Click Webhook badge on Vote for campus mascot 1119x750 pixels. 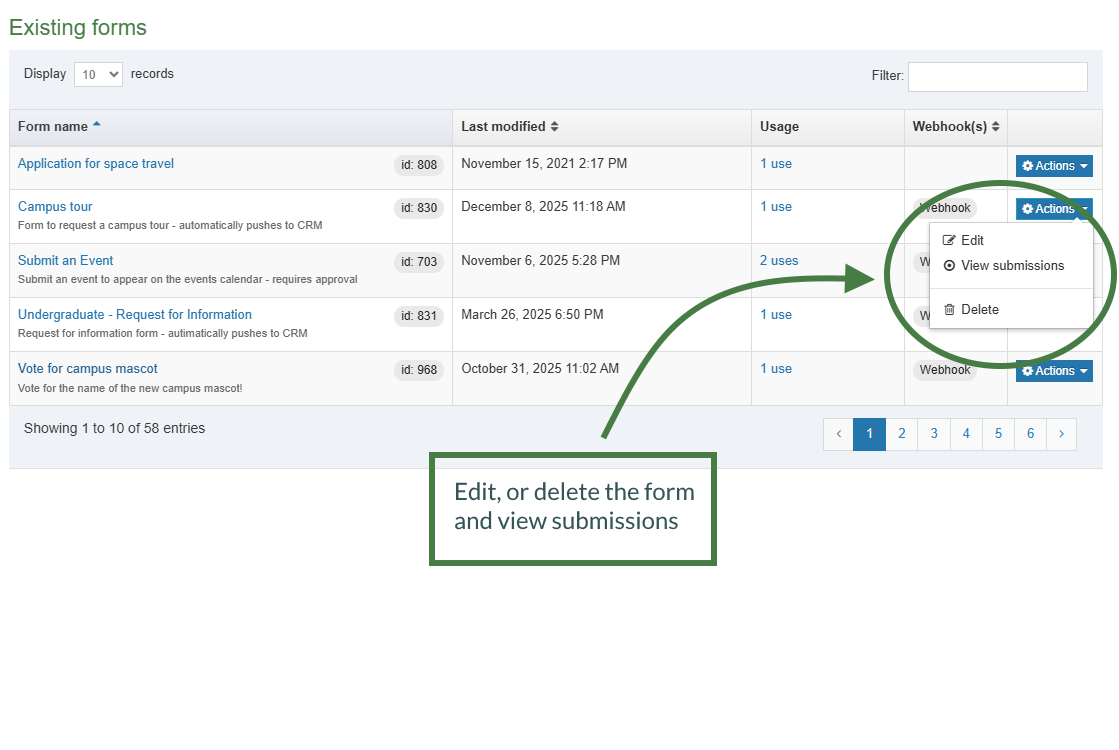point(945,370)
